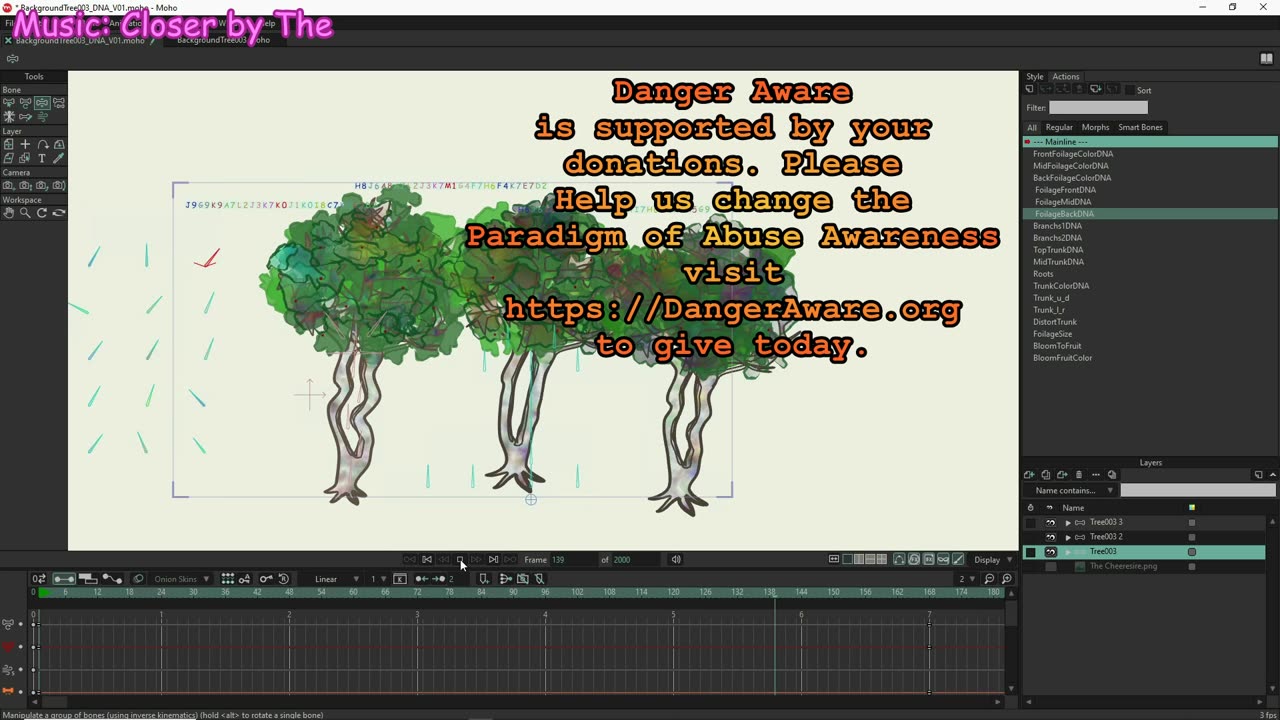
Task: Switch to the Actions tab
Action: pyautogui.click(x=1065, y=77)
